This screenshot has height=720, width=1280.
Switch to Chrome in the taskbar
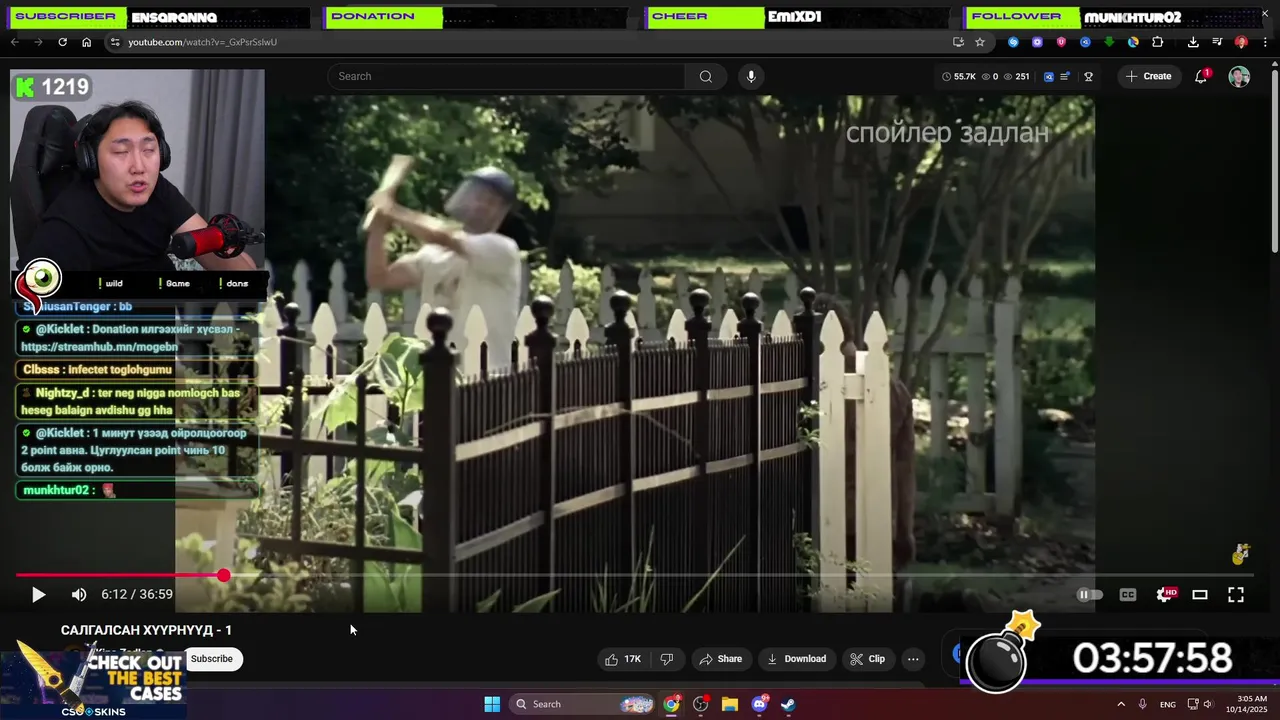671,704
